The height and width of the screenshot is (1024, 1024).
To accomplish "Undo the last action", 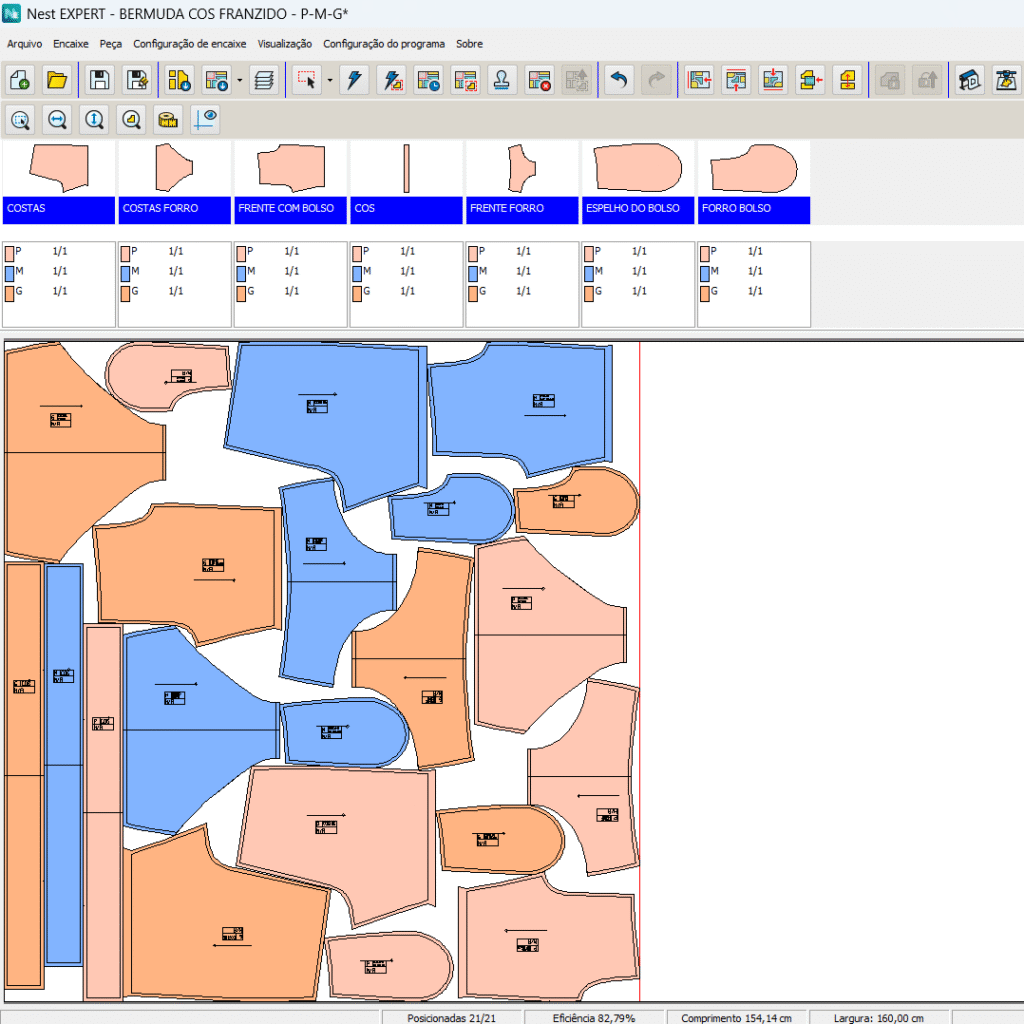I will click(x=619, y=81).
